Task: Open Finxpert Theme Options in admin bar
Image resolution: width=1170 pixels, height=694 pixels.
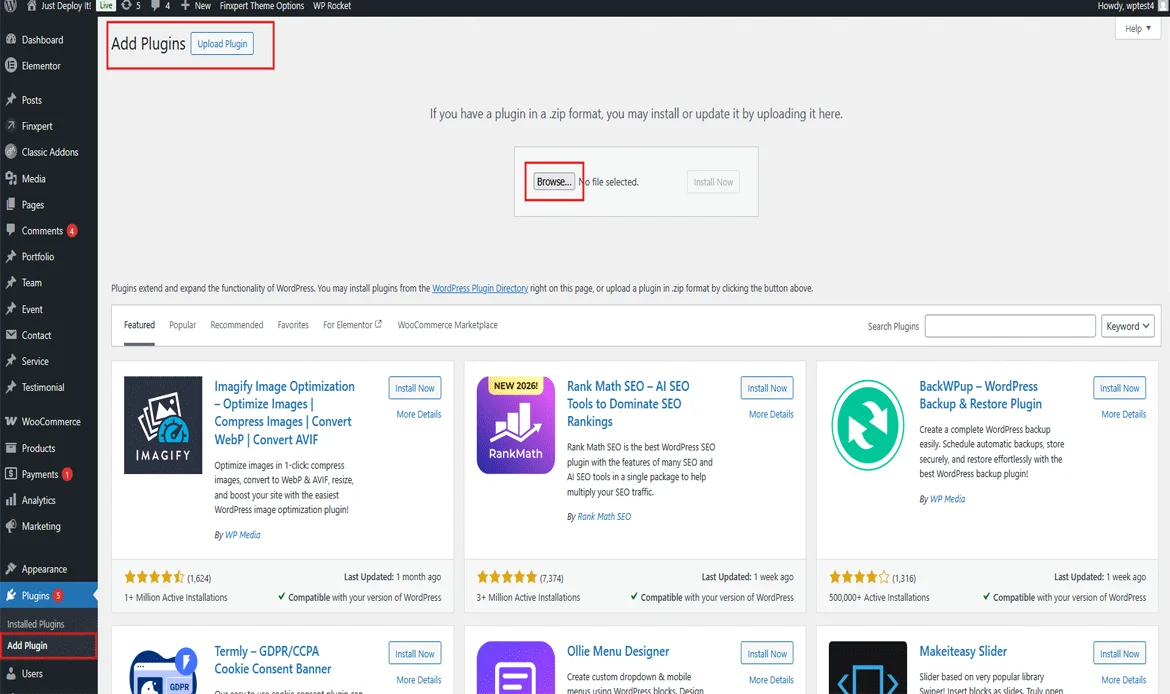Action: click(262, 5)
